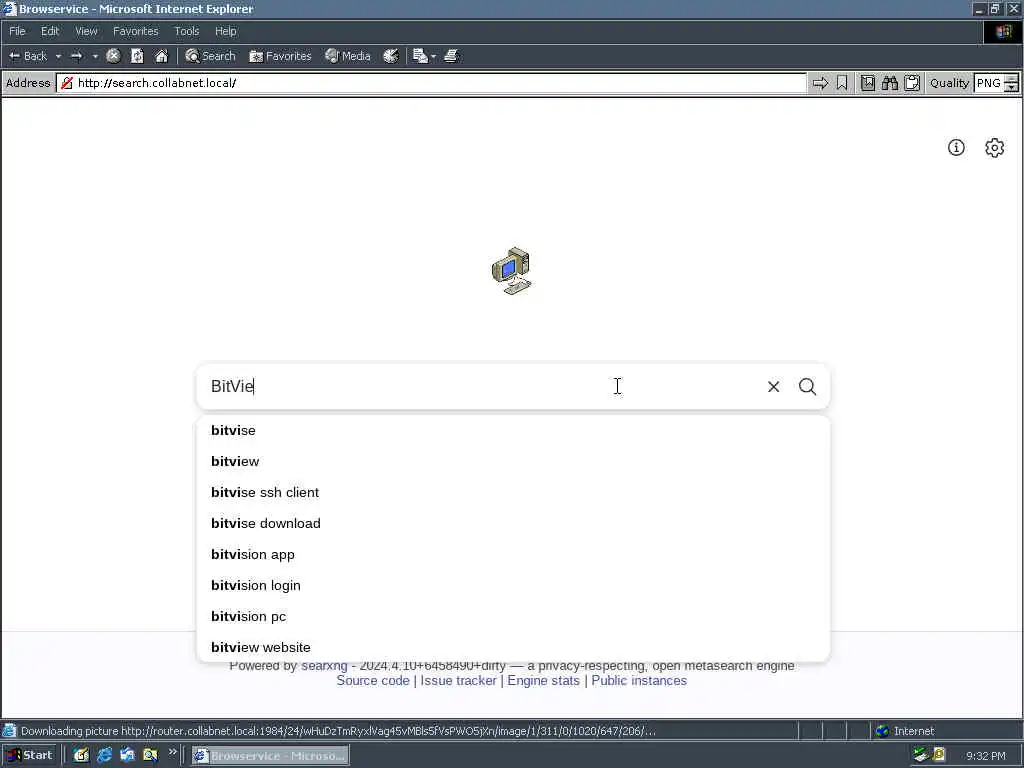
Task: Stop loading the page
Action: (x=113, y=56)
